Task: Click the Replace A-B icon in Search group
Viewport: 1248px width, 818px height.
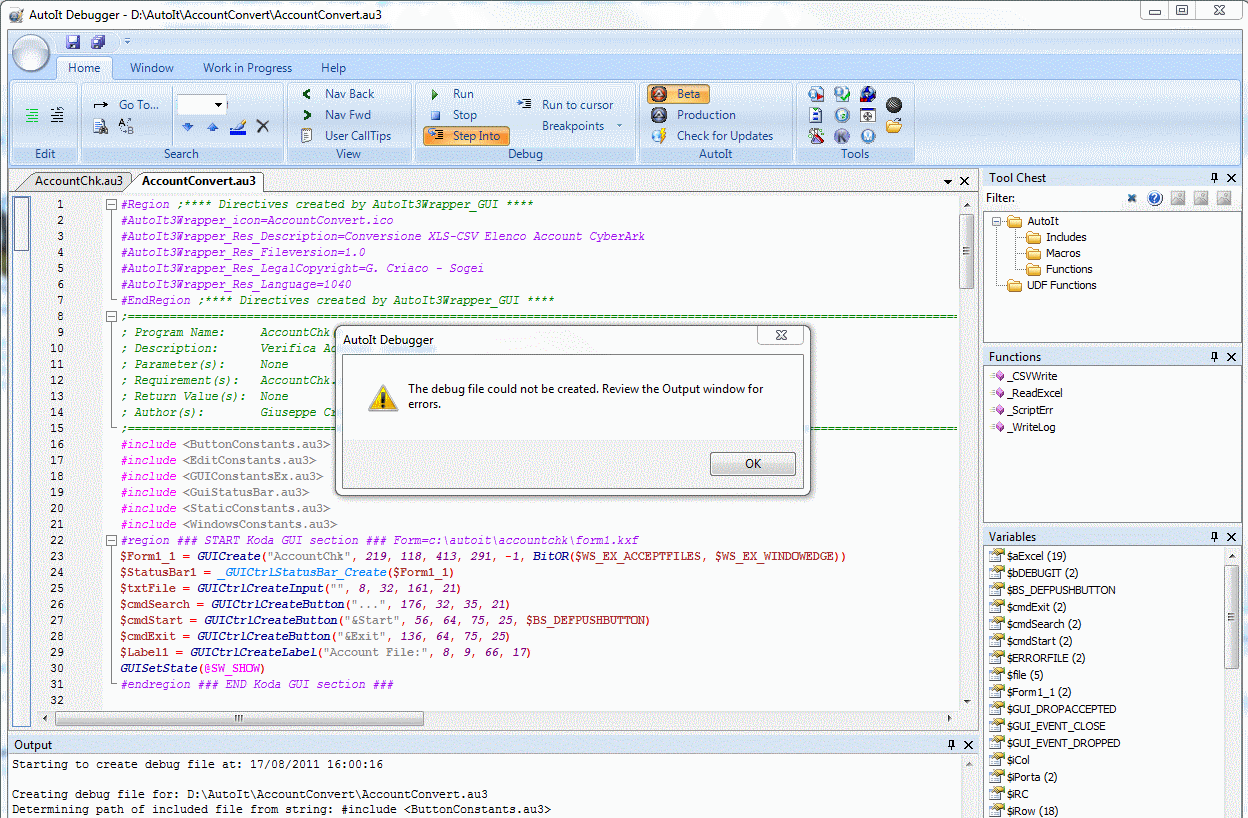Action: coord(126,127)
